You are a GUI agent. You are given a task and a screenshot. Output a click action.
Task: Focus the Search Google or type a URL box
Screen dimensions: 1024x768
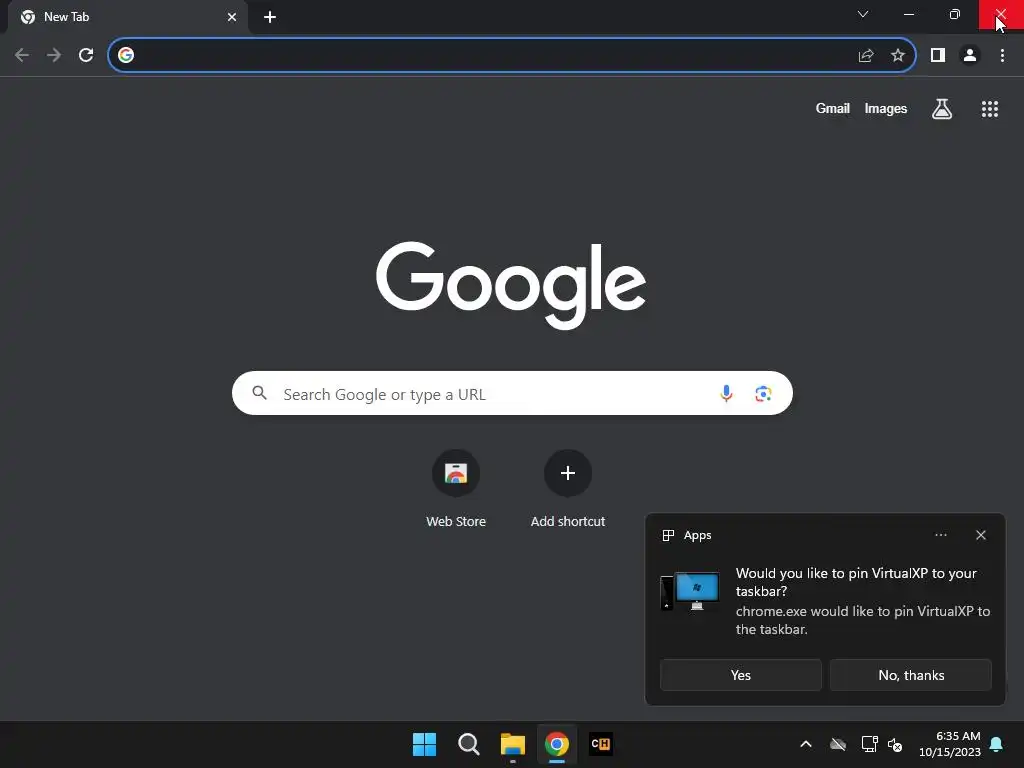click(512, 393)
